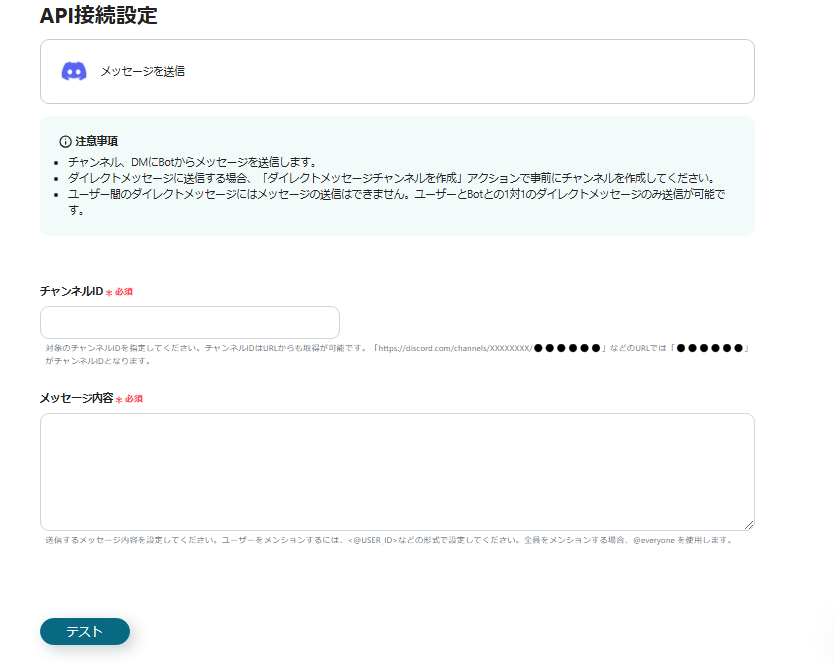Focus the チャンネルID input field
Viewport: 834px width, 665px height.
pyautogui.click(x=190, y=322)
